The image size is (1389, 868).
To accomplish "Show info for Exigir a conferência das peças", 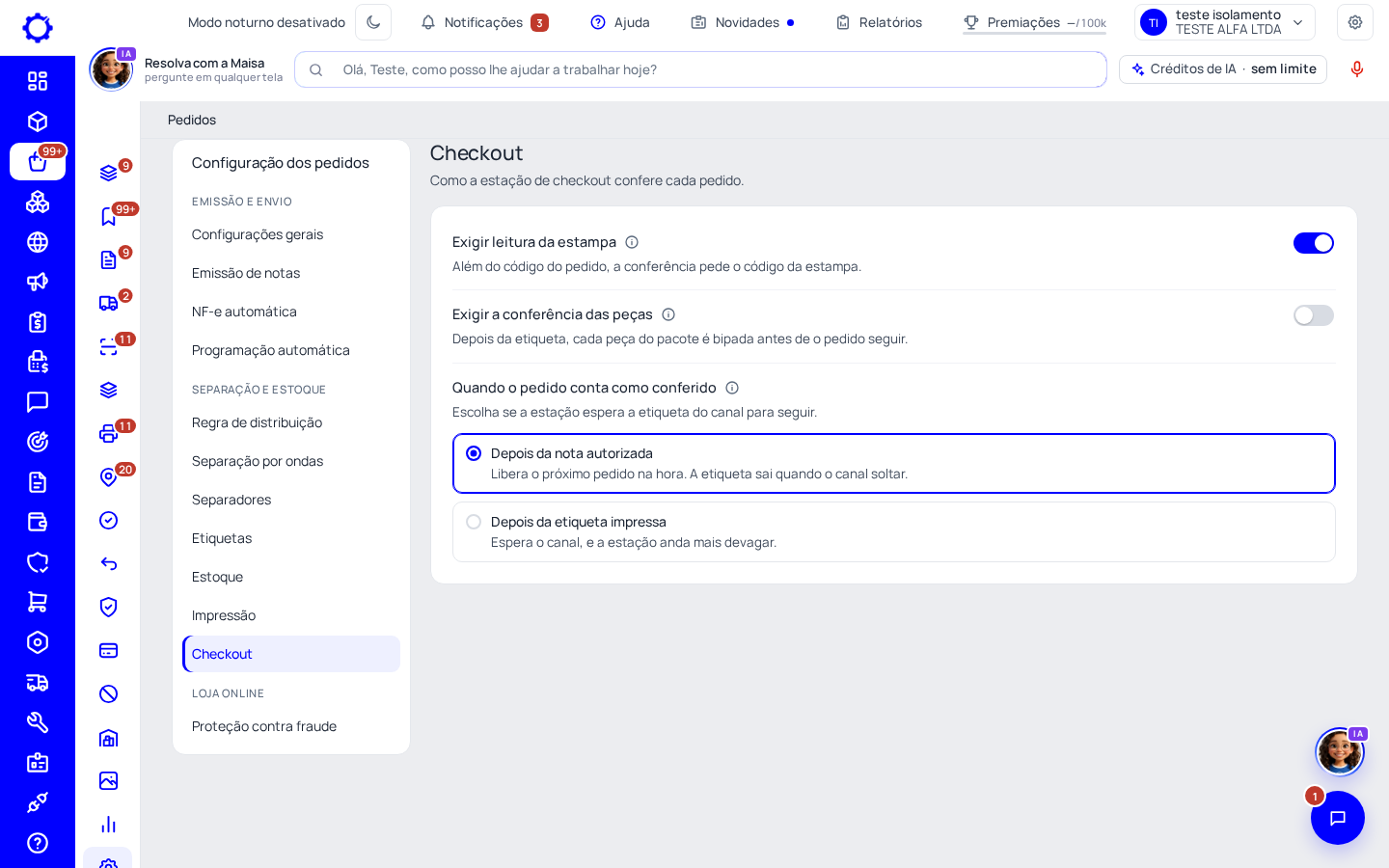I will [668, 314].
